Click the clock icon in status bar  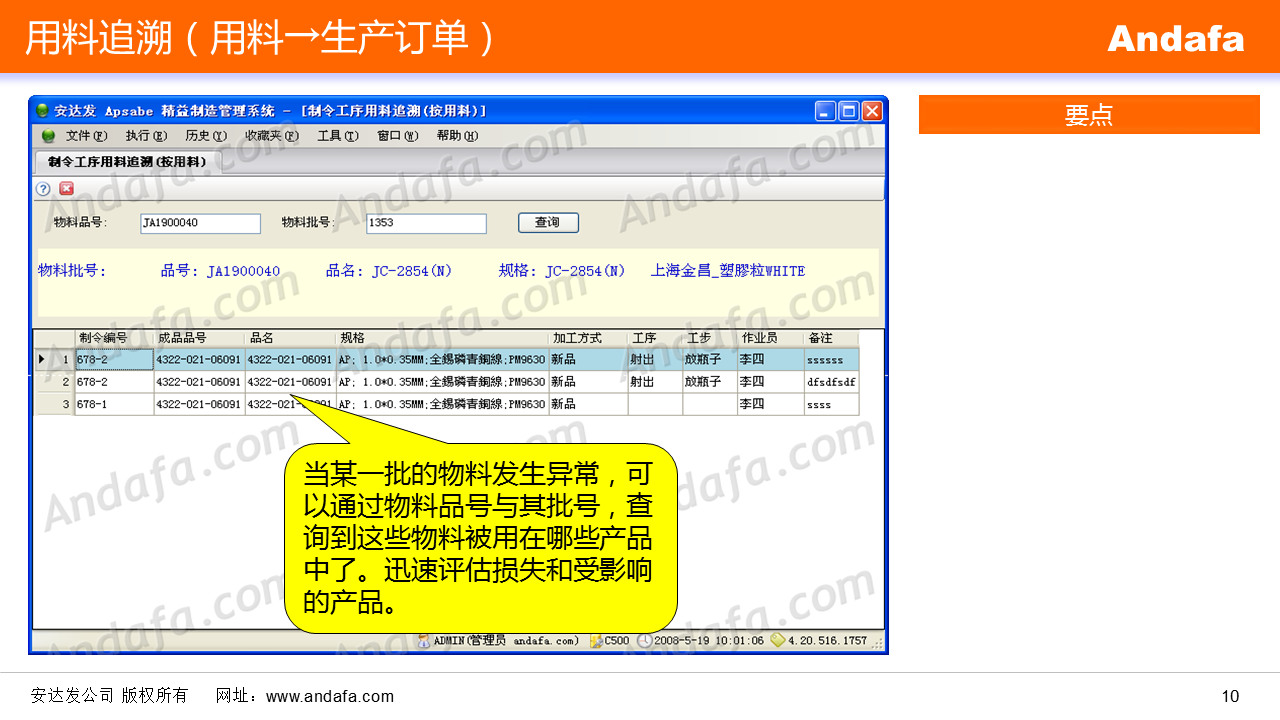[x=644, y=640]
